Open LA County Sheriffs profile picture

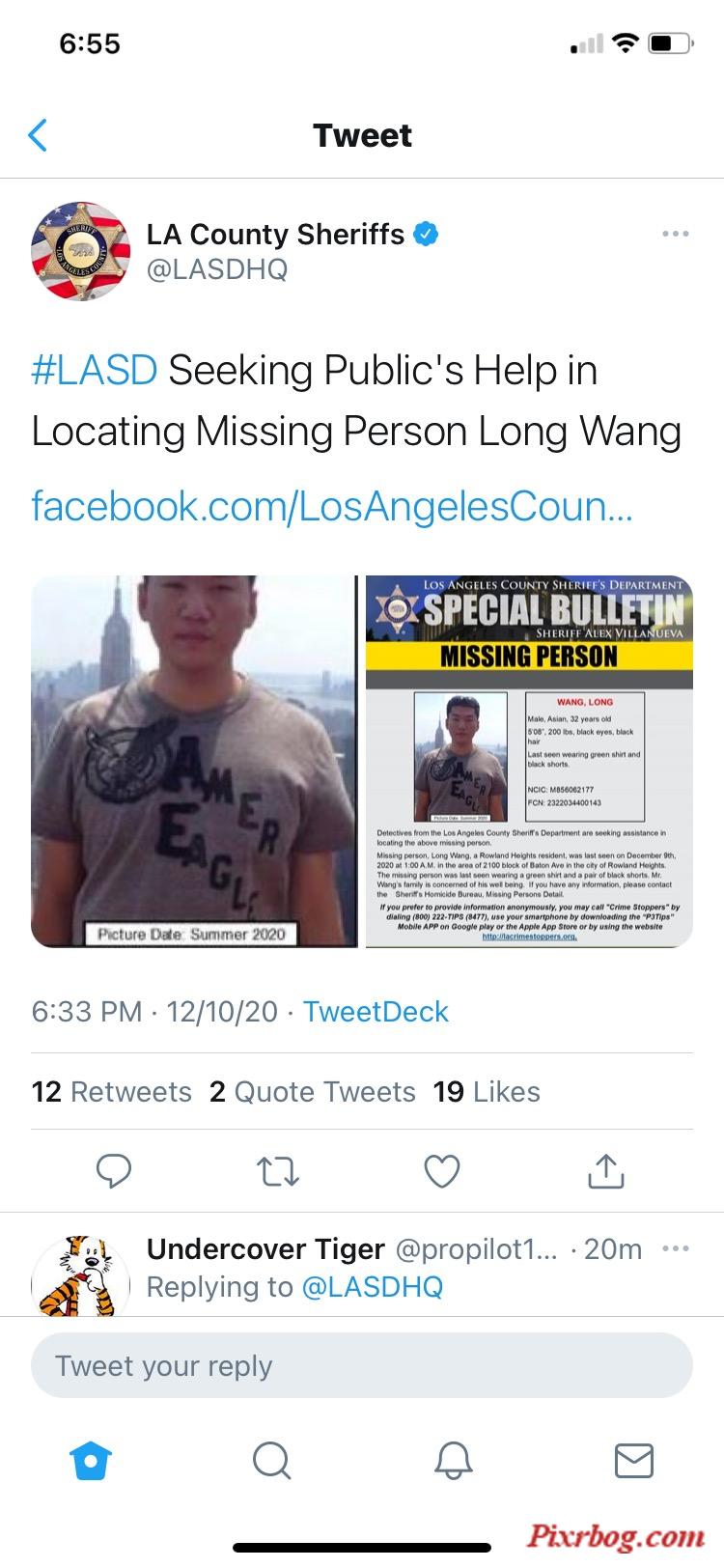click(80, 251)
